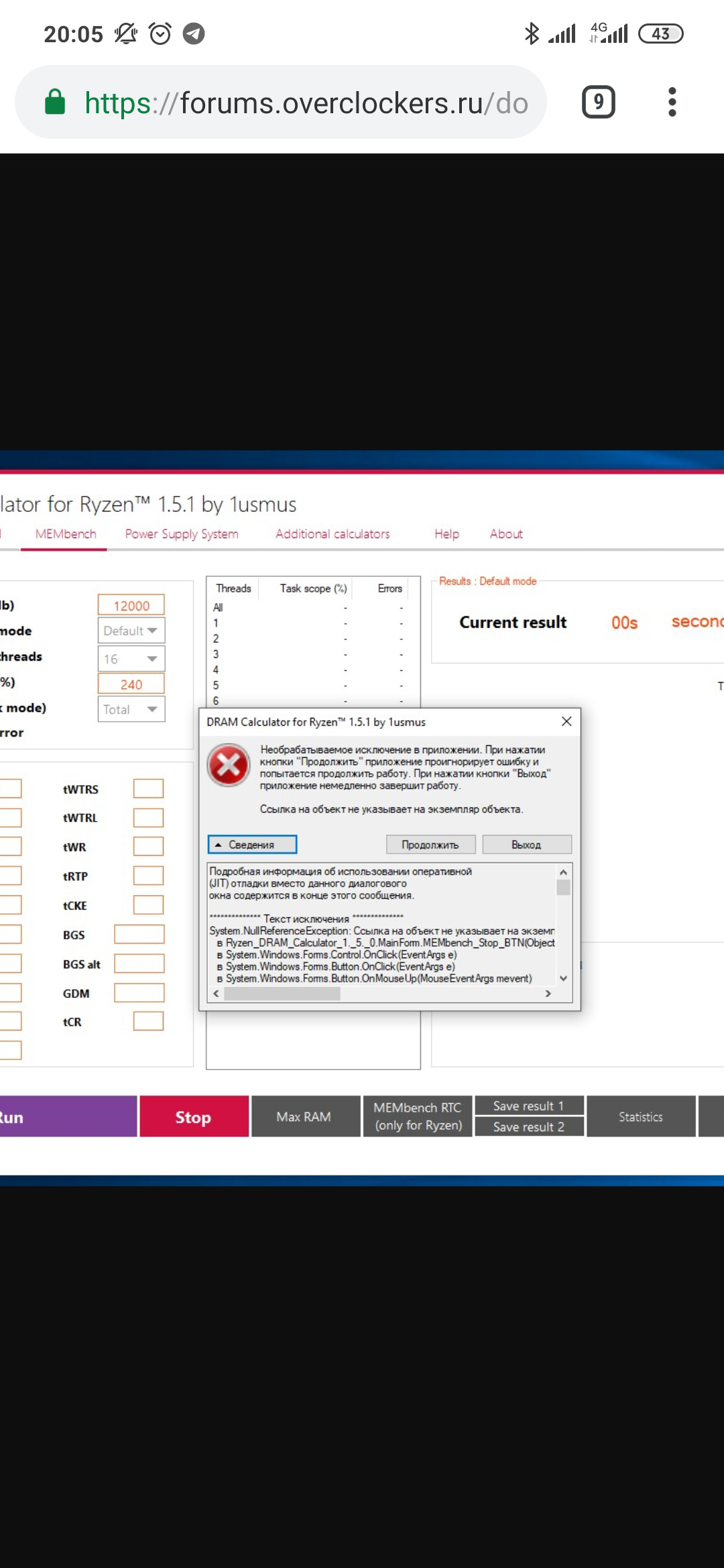
Task: Click the red Stop button
Action: pos(194,1116)
